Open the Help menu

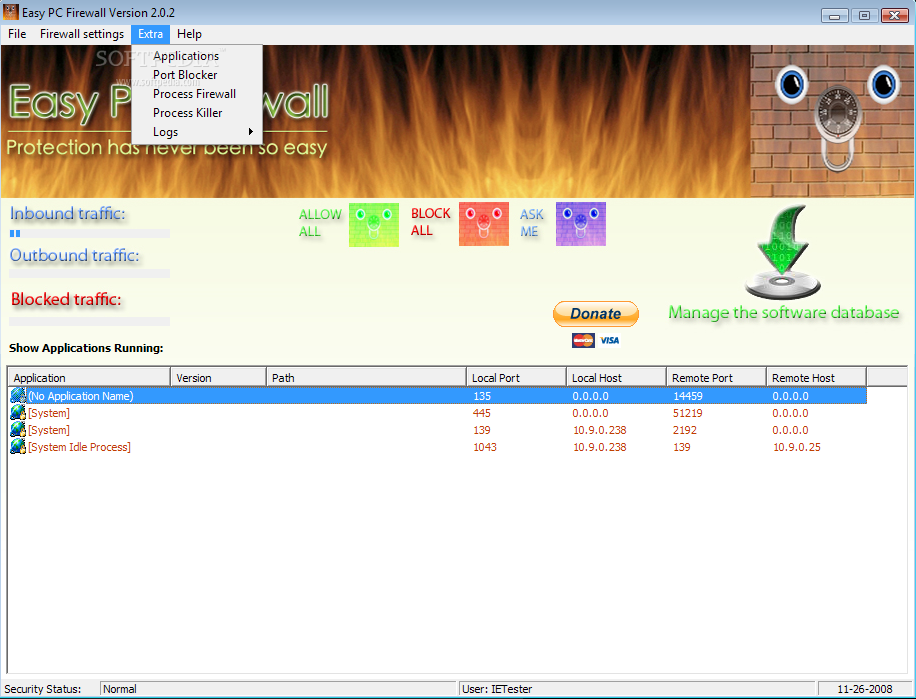click(x=189, y=34)
